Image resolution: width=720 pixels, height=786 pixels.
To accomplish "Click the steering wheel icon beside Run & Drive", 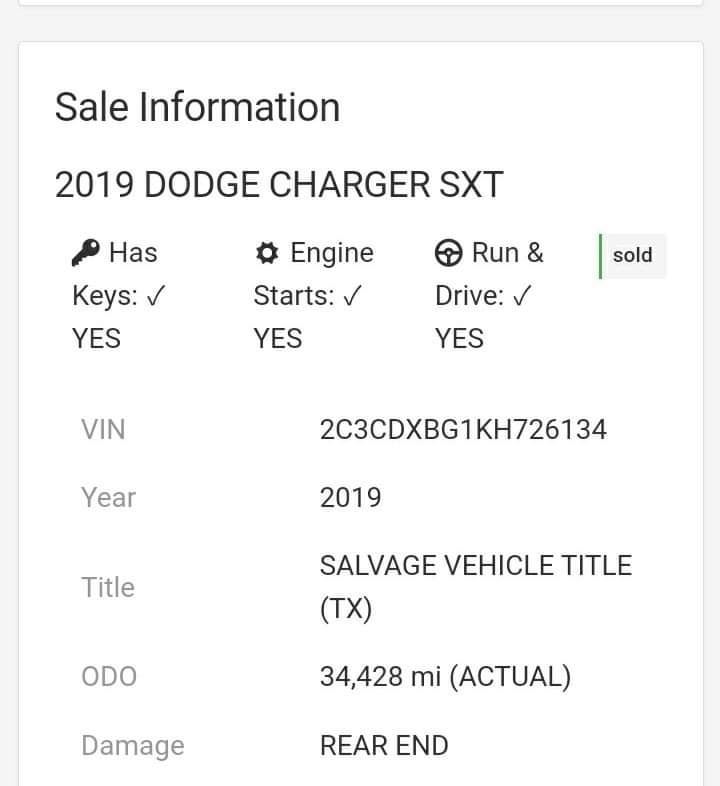I will [x=449, y=254].
